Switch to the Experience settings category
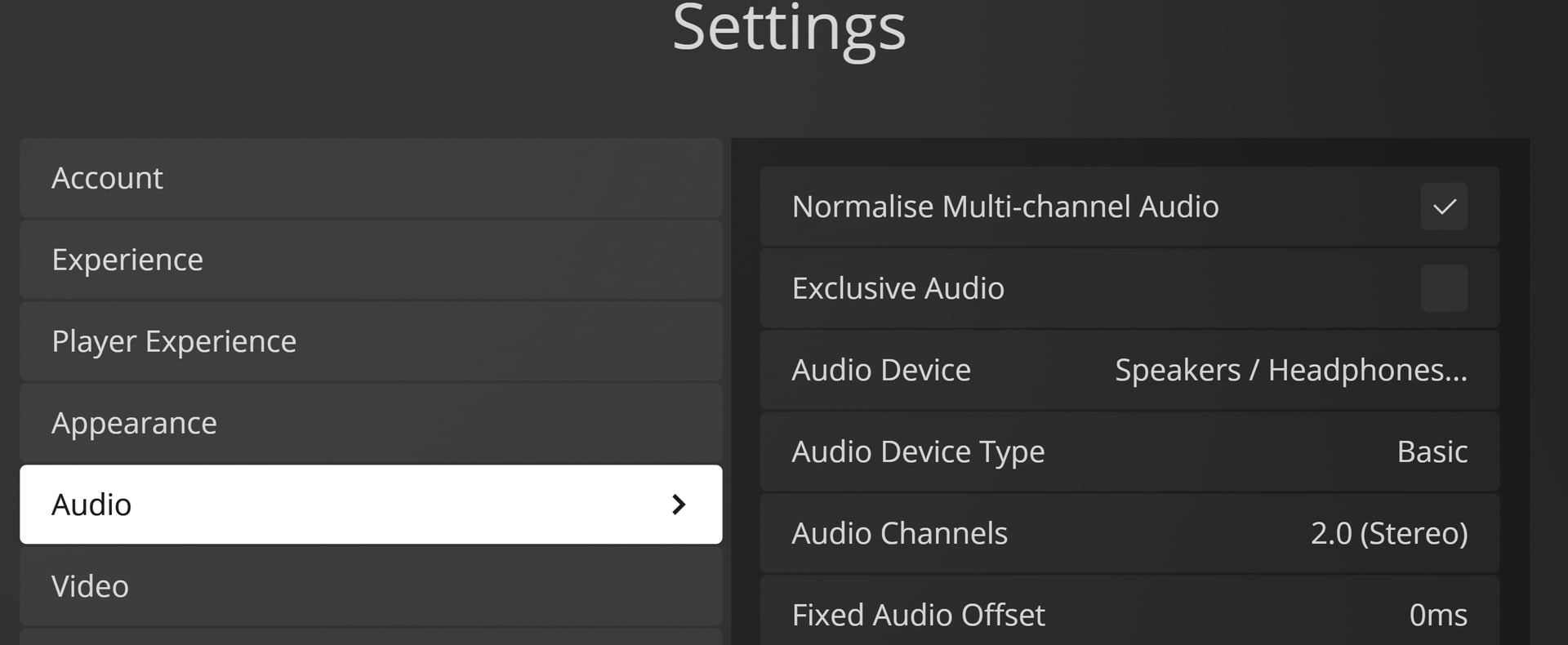The height and width of the screenshot is (645, 1568). coord(127,260)
